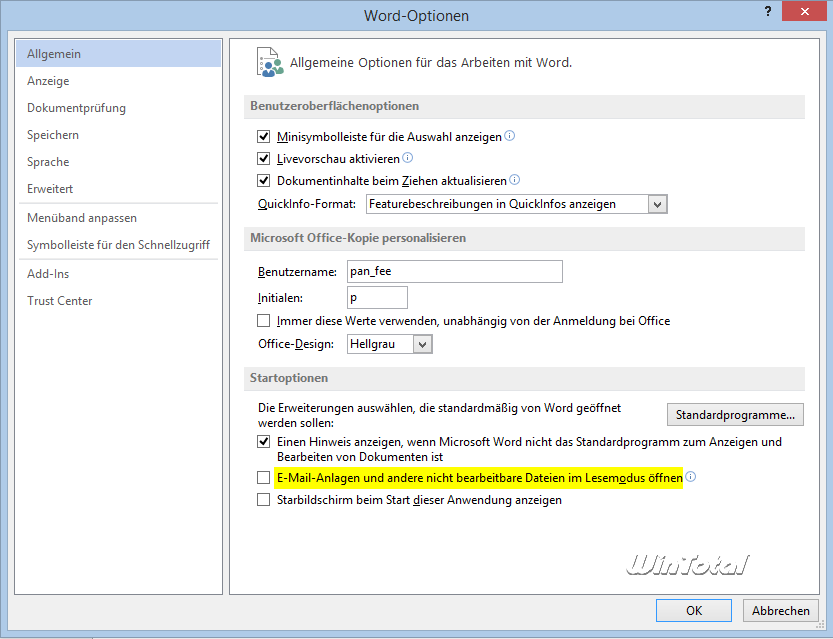
Task: Enable Immer diese Werte verwenden checkbox
Action: coord(264,321)
